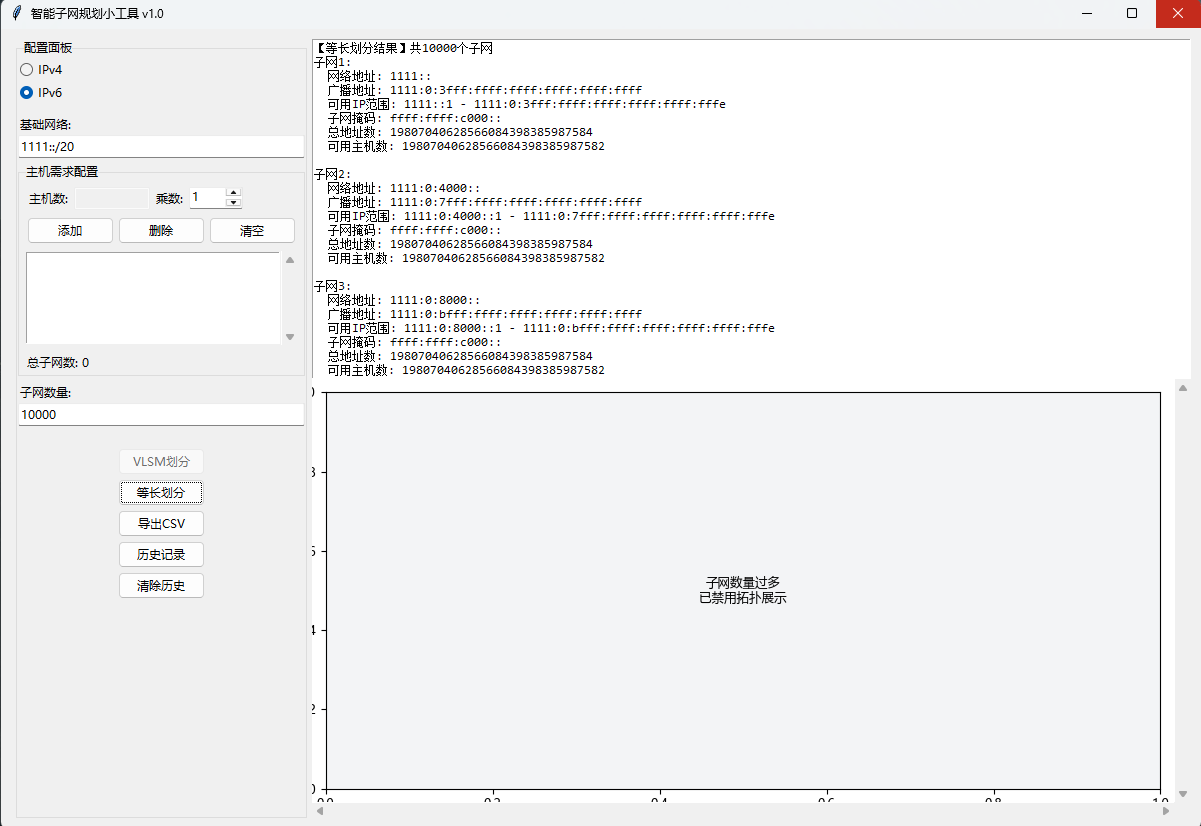Image resolution: width=1201 pixels, height=826 pixels.
Task: Click 网络地址: 1111:0:8000:: line
Action: coord(404,300)
